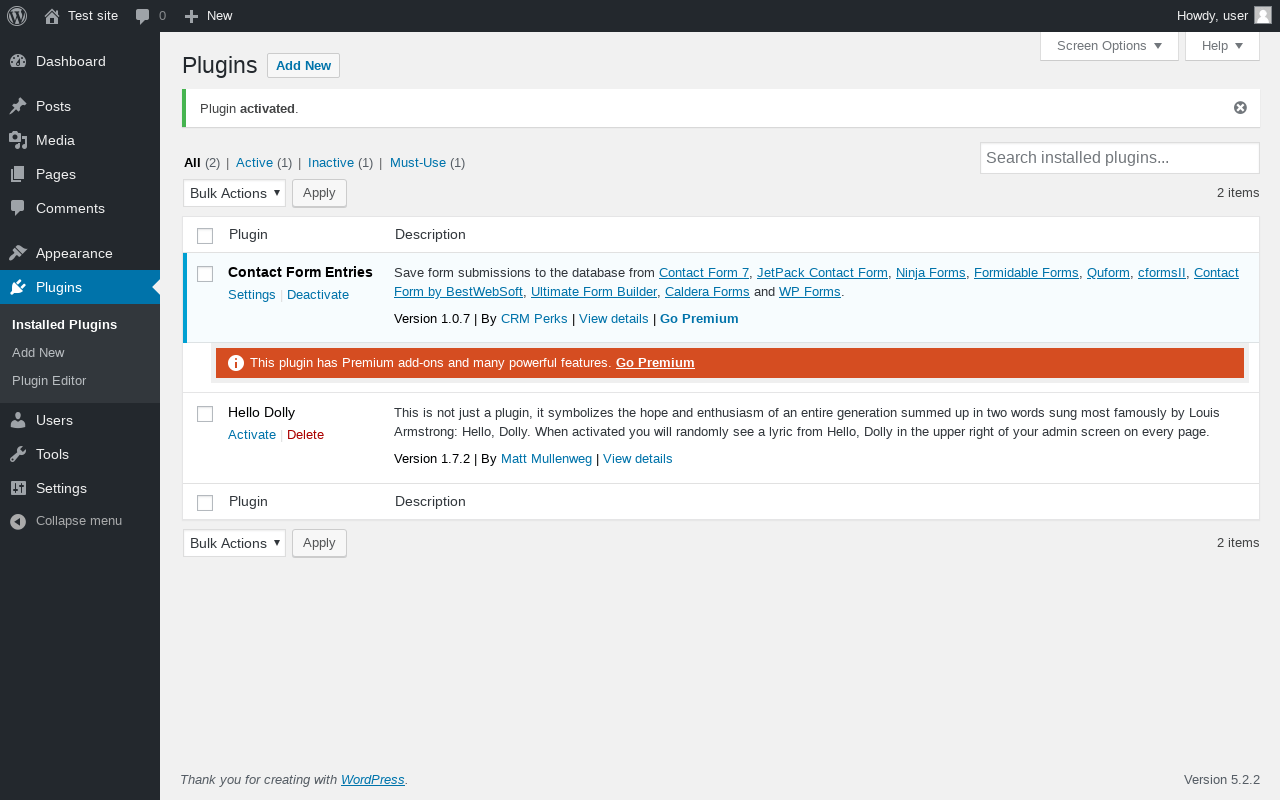This screenshot has height=800, width=1280.
Task: Click the Posts pushpin icon
Action: pyautogui.click(x=18, y=106)
